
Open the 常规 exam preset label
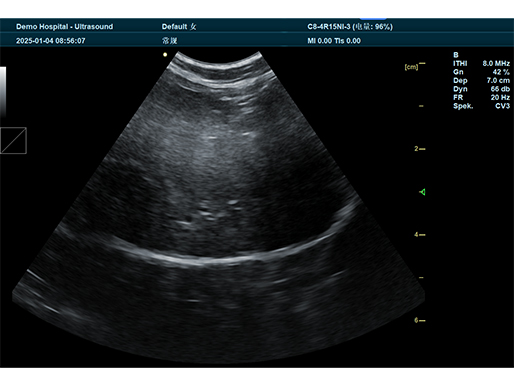tap(170, 41)
